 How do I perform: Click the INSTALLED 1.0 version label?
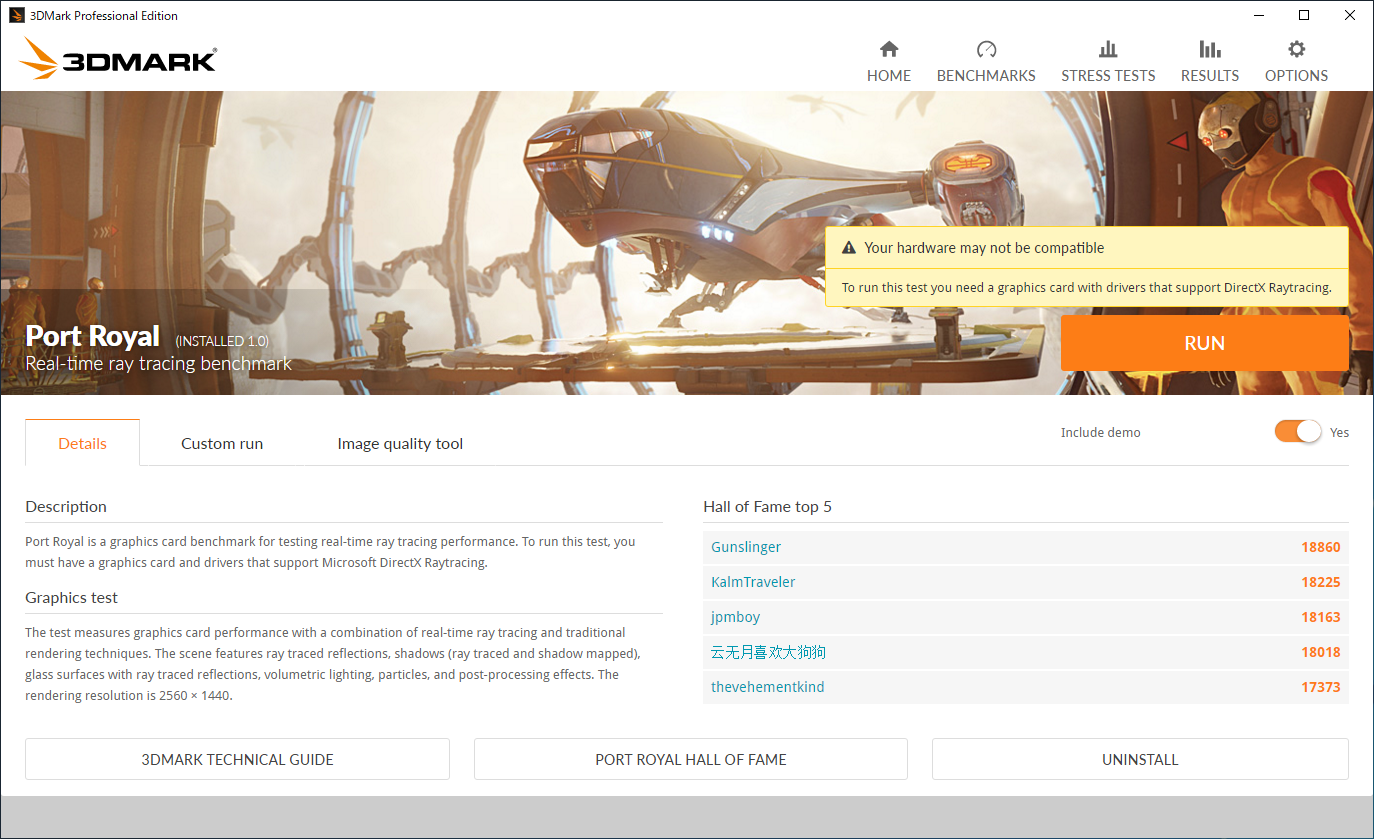click(222, 341)
